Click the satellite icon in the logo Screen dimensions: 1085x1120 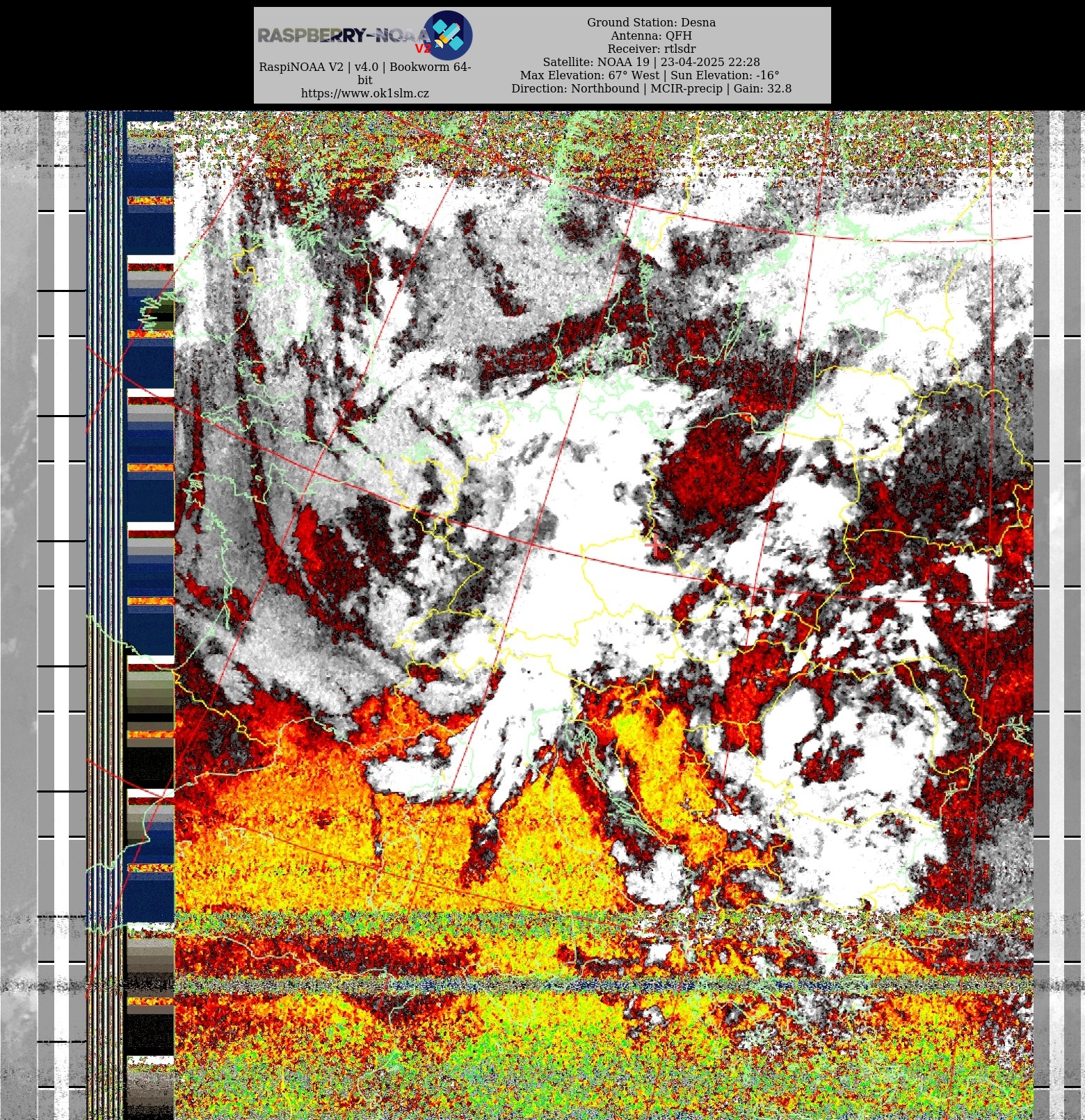coord(447,35)
